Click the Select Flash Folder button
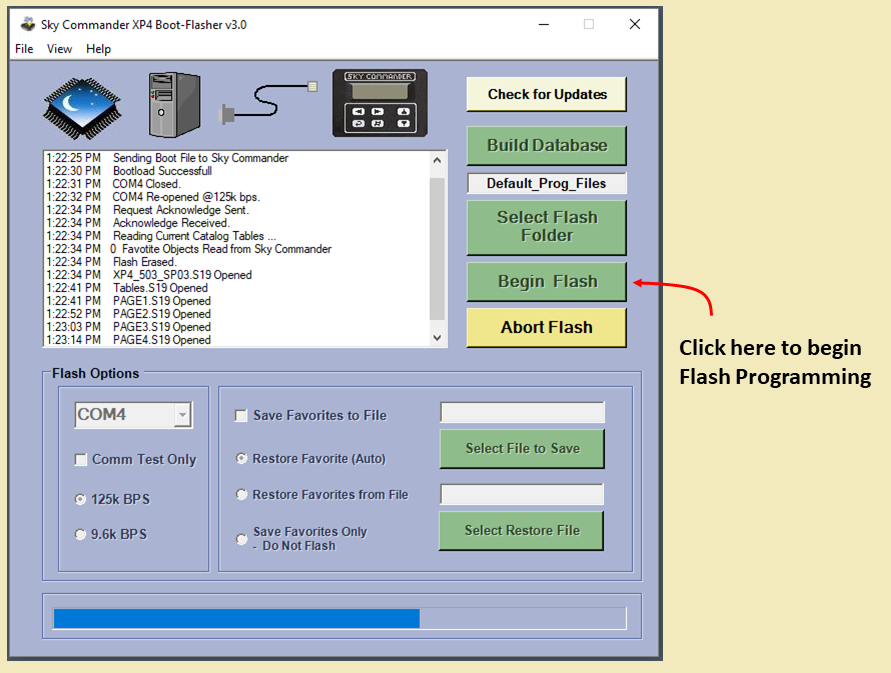The height and width of the screenshot is (673, 891). coord(547,227)
